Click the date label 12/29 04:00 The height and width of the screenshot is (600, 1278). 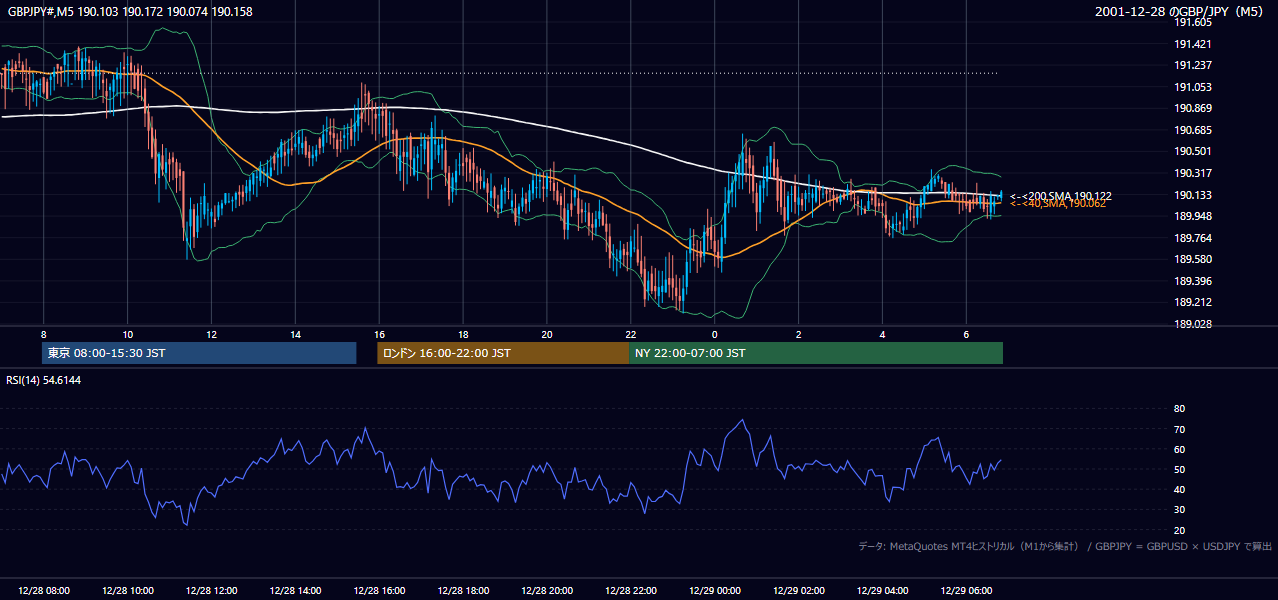pos(882,591)
